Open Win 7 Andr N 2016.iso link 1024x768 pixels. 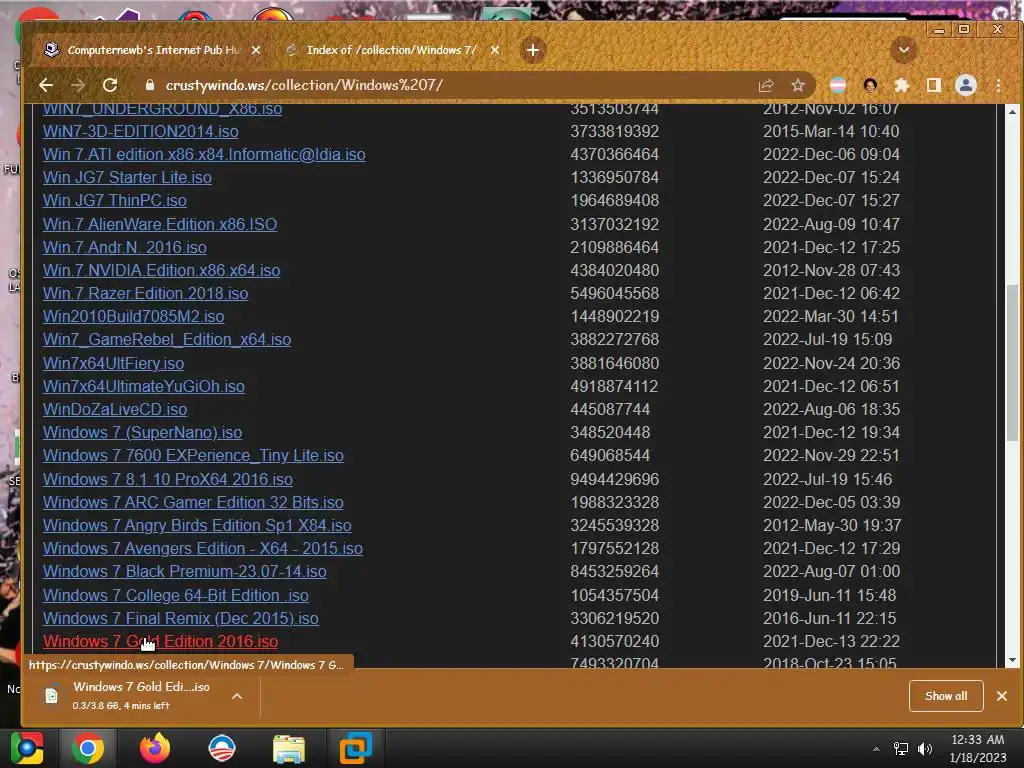125,248
